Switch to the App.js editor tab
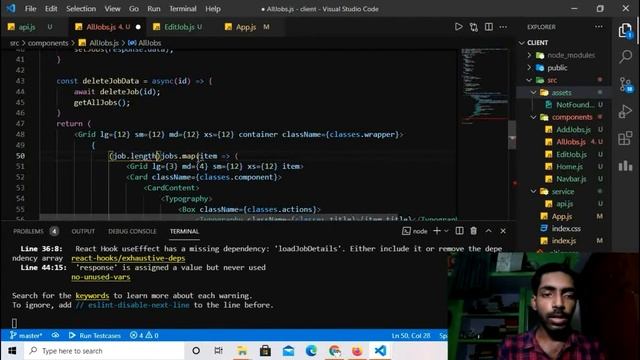 pyautogui.click(x=246, y=27)
